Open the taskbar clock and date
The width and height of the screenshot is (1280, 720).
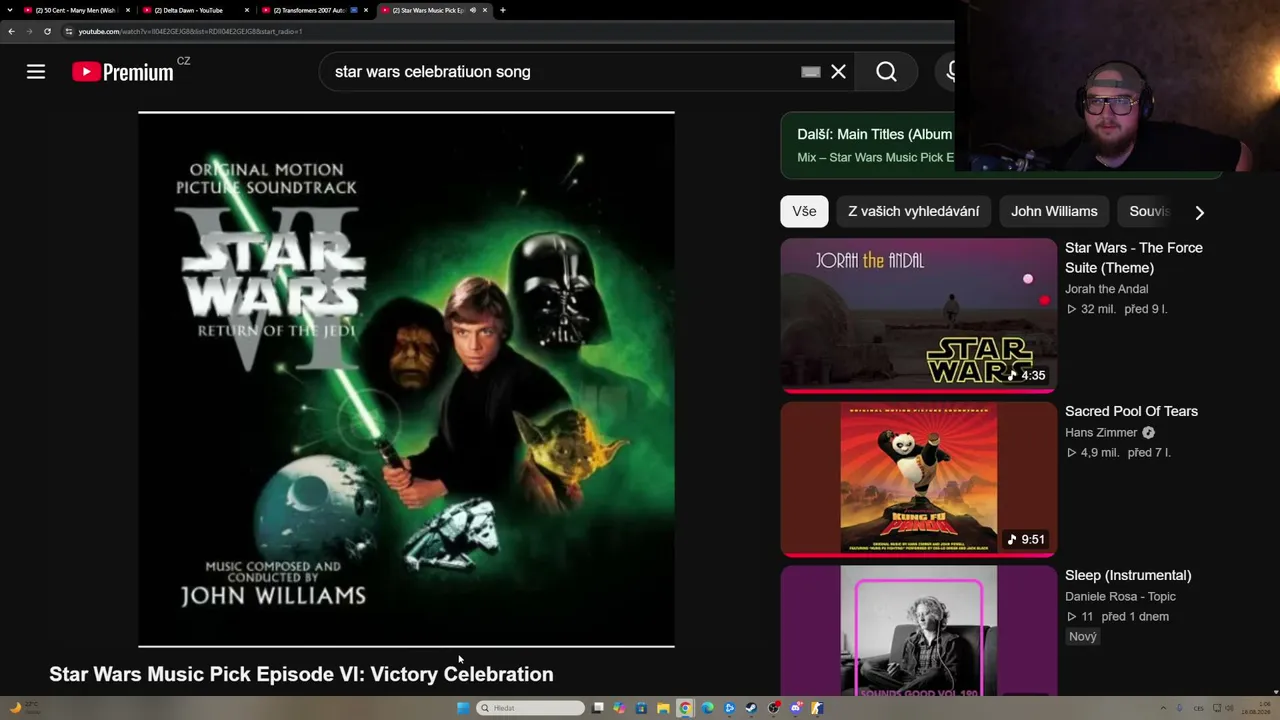pyautogui.click(x=1256, y=708)
